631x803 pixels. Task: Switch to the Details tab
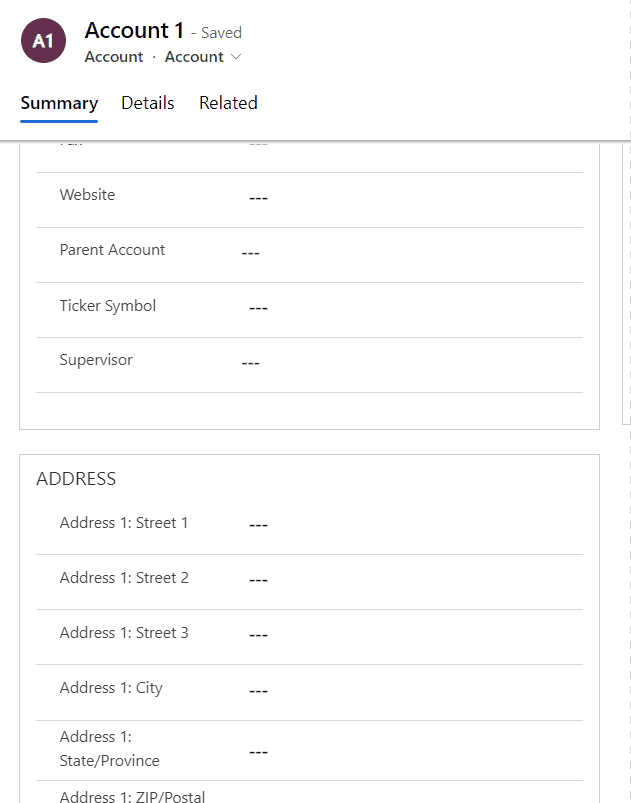(x=147, y=103)
